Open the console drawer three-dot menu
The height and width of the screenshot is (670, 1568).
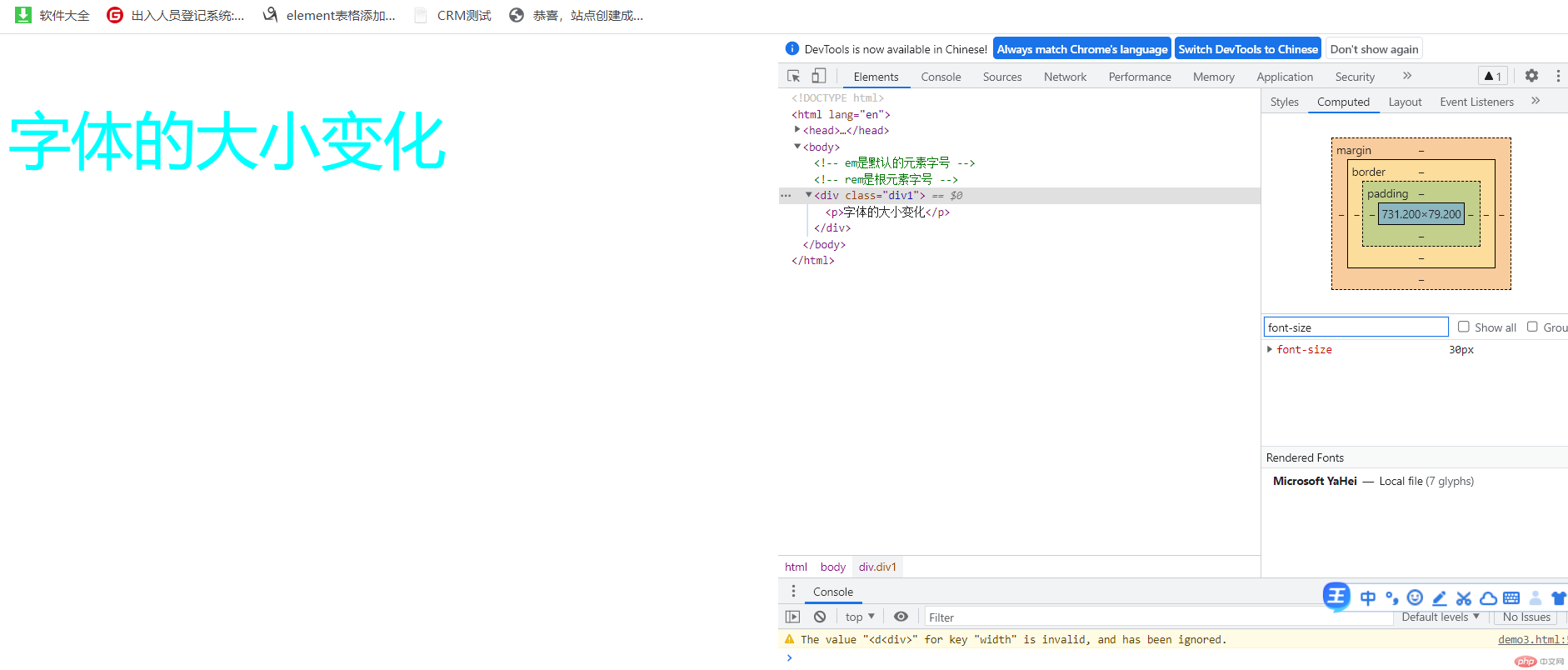[793, 591]
